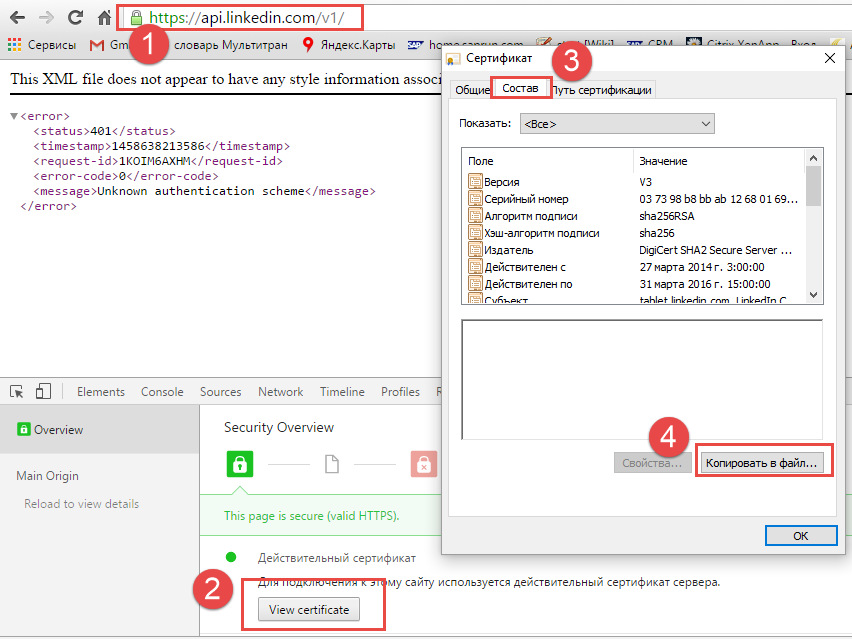Click the icon beside the Версия row
This screenshot has height=639, width=852.
point(475,181)
